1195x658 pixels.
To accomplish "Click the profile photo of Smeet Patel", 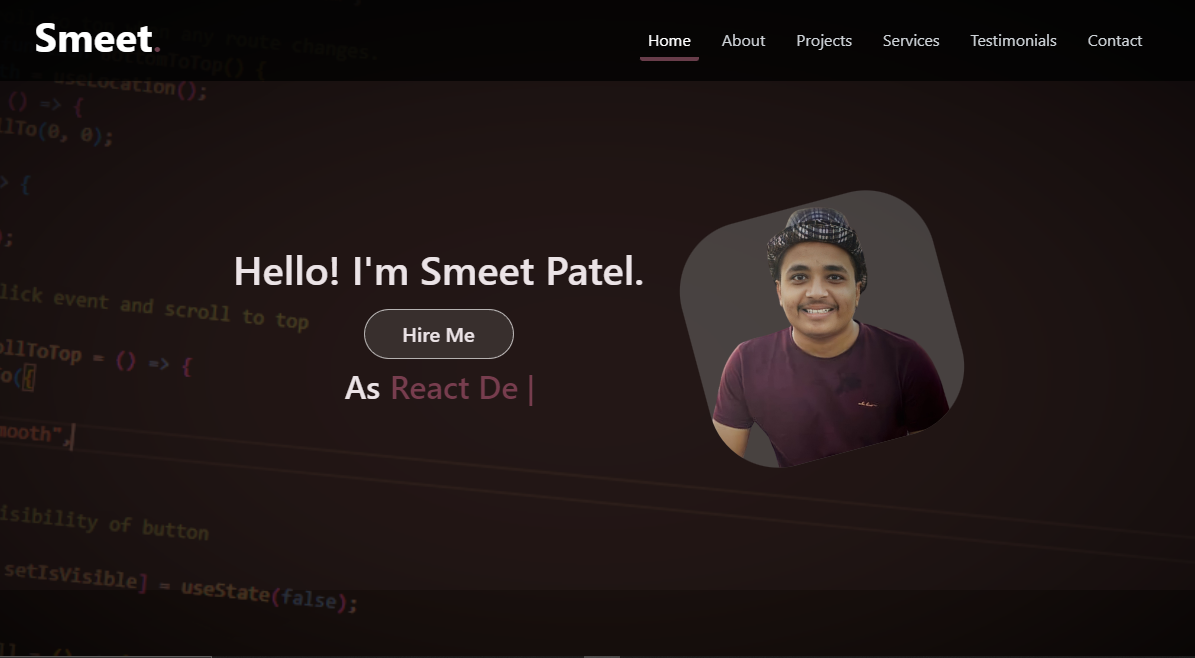I will (x=822, y=329).
